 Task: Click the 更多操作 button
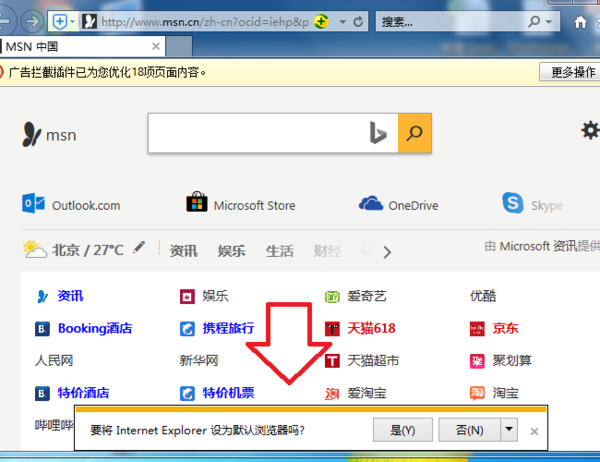point(571,72)
